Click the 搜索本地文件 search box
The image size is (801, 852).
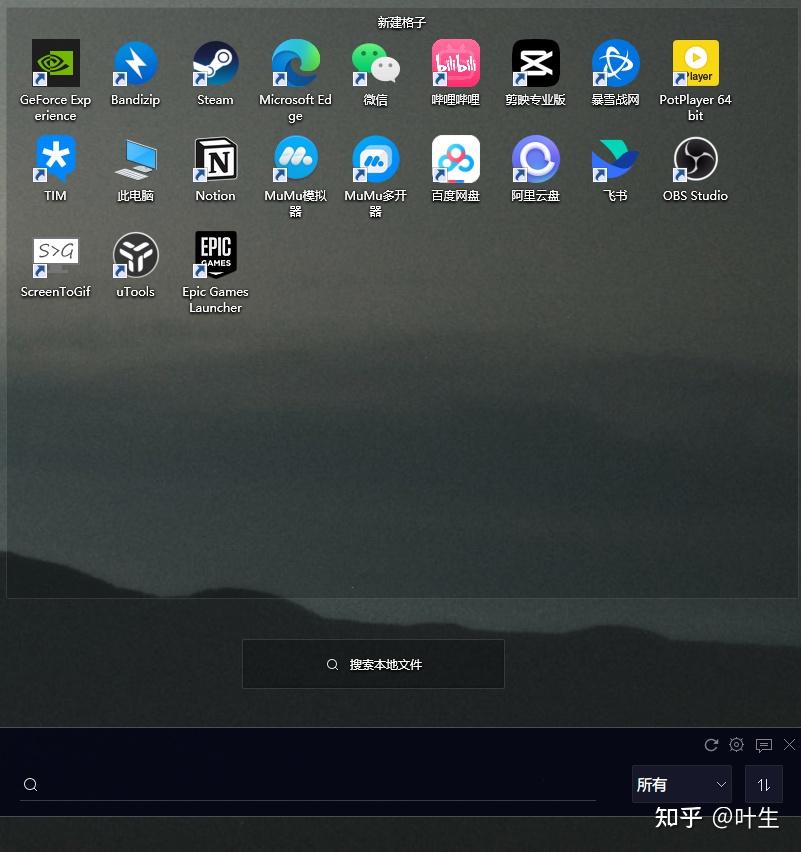coord(373,664)
